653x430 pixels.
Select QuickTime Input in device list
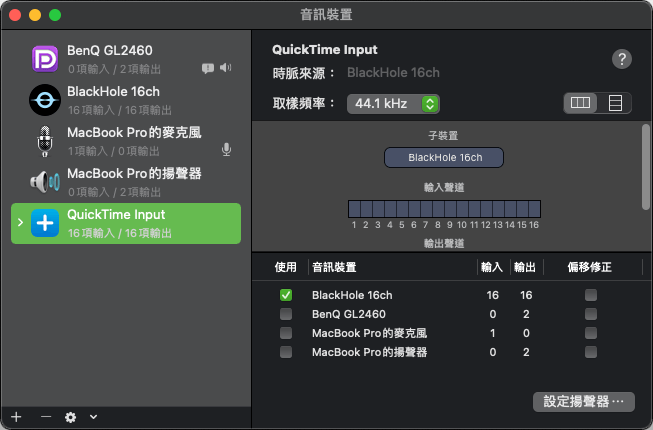(126, 223)
